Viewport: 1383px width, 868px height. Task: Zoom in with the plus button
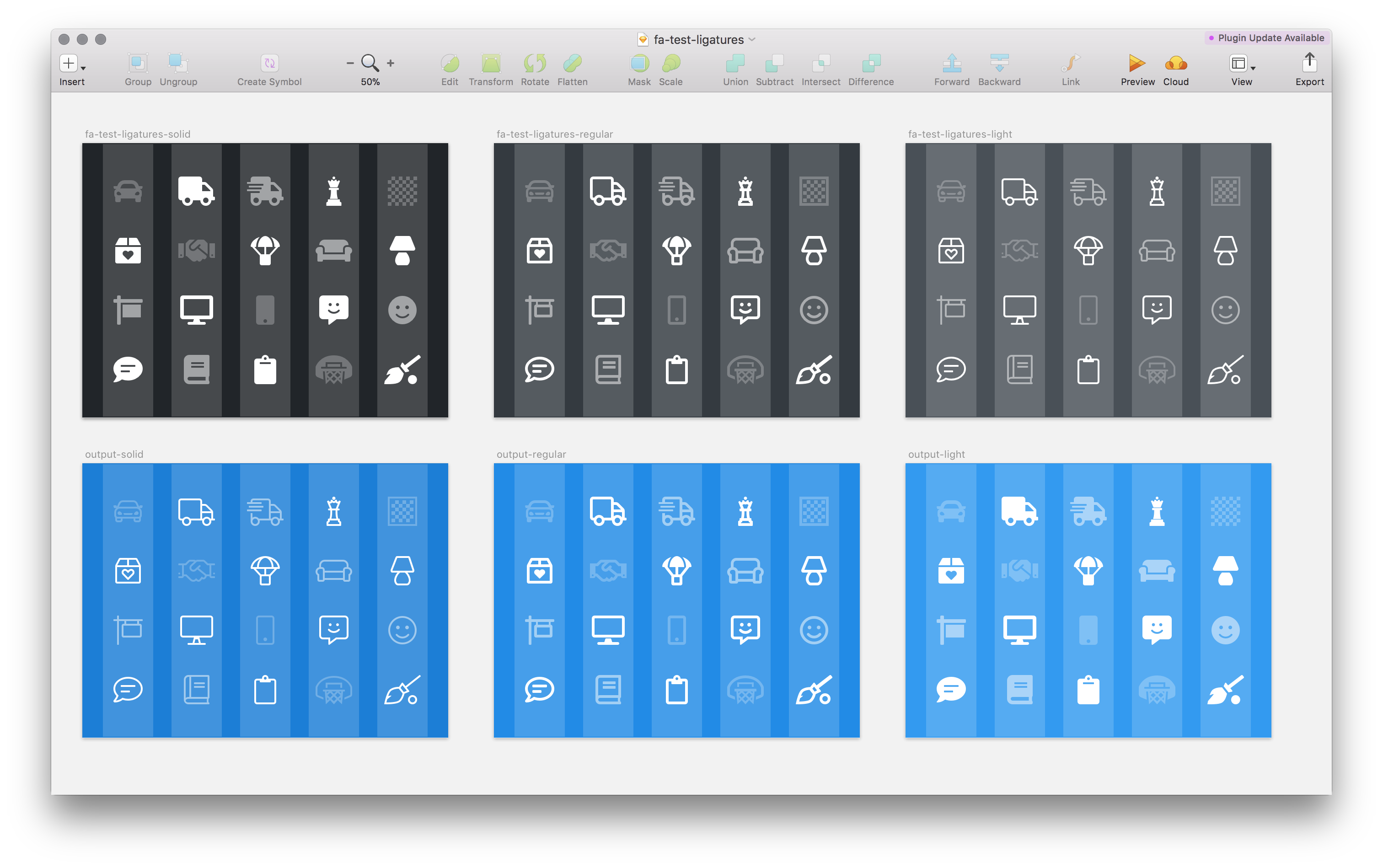point(391,63)
